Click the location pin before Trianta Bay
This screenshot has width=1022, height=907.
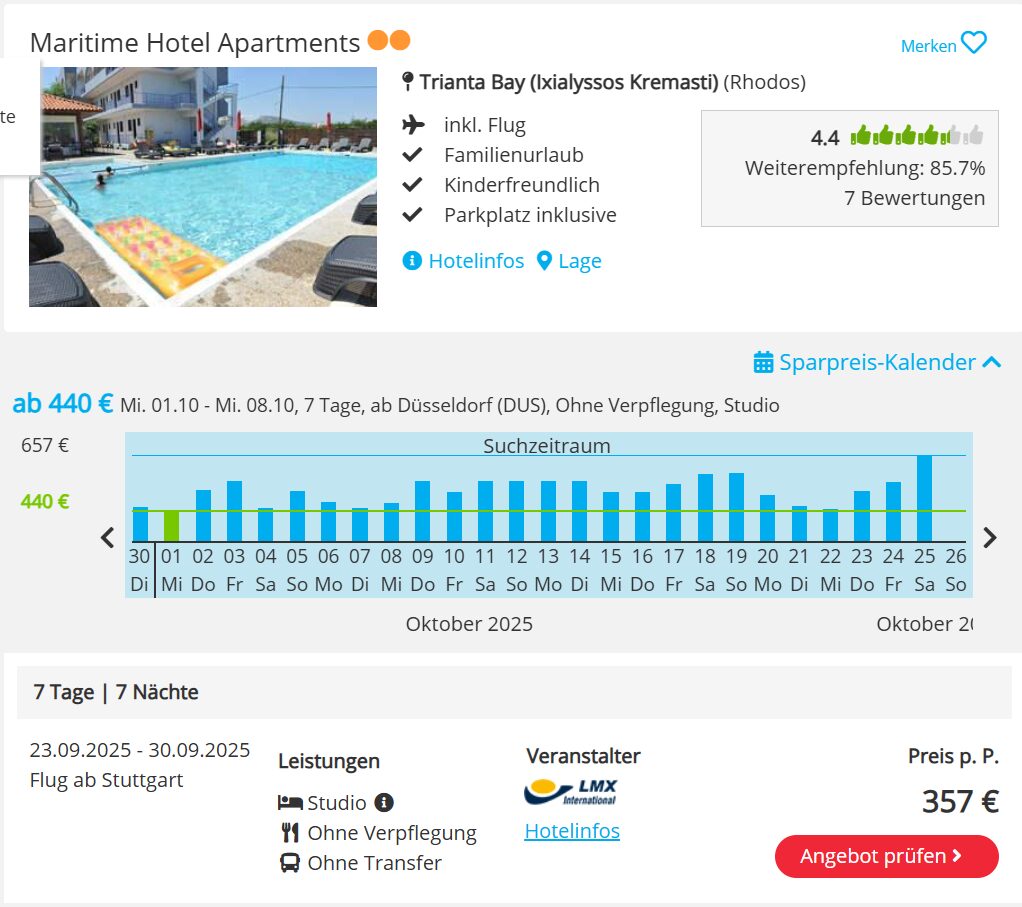(x=408, y=81)
